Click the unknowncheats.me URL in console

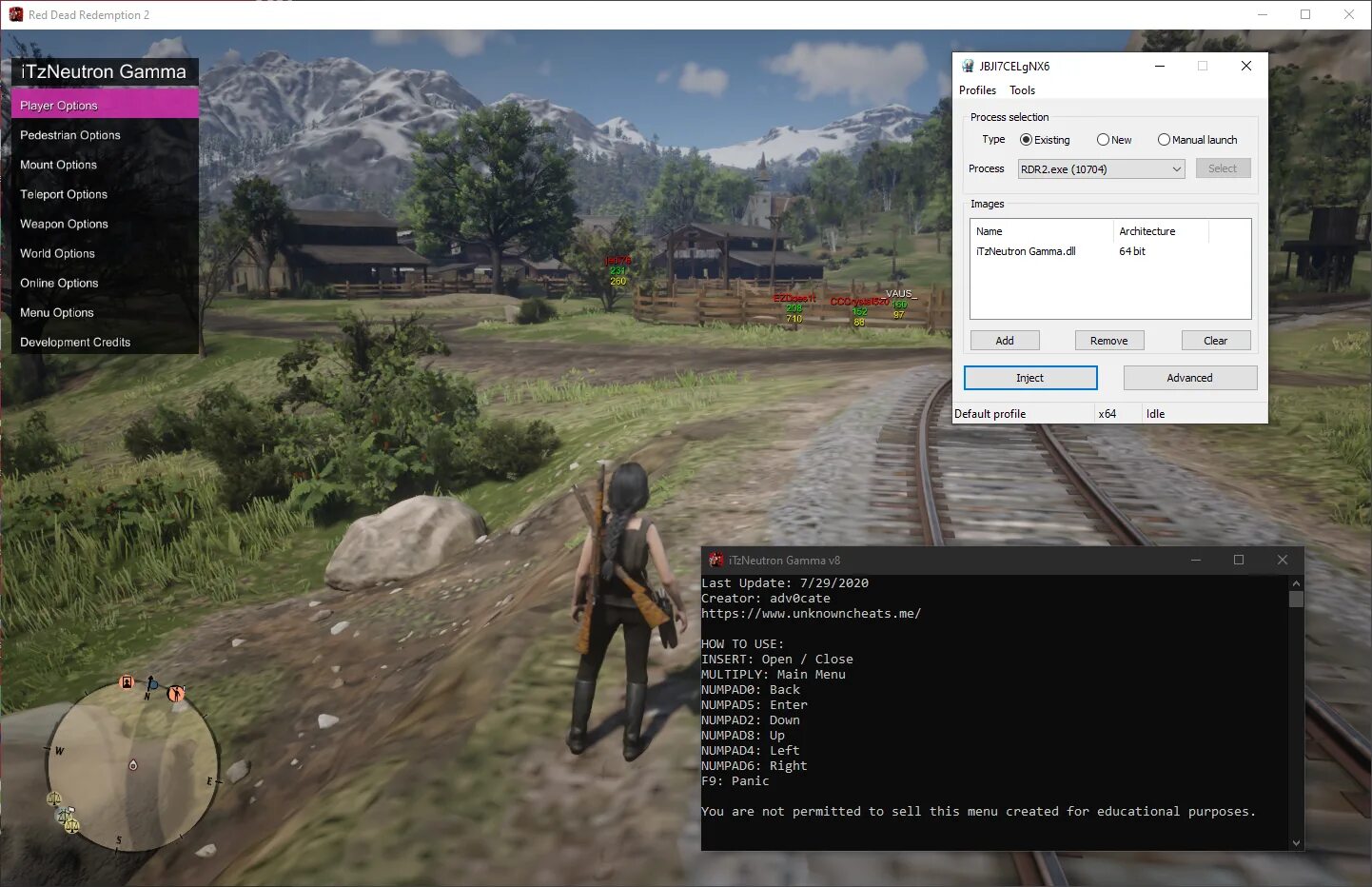point(811,614)
